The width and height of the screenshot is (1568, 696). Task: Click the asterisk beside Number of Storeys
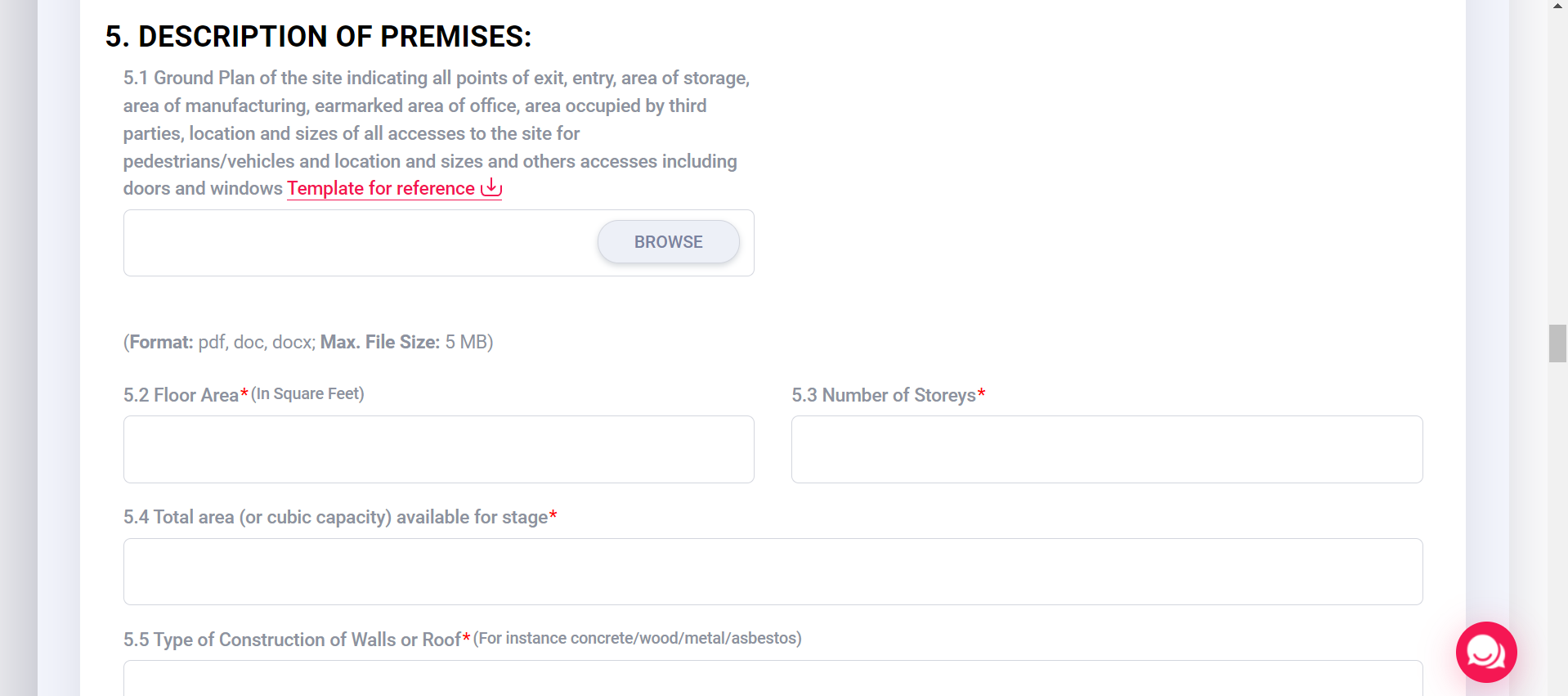tap(981, 393)
